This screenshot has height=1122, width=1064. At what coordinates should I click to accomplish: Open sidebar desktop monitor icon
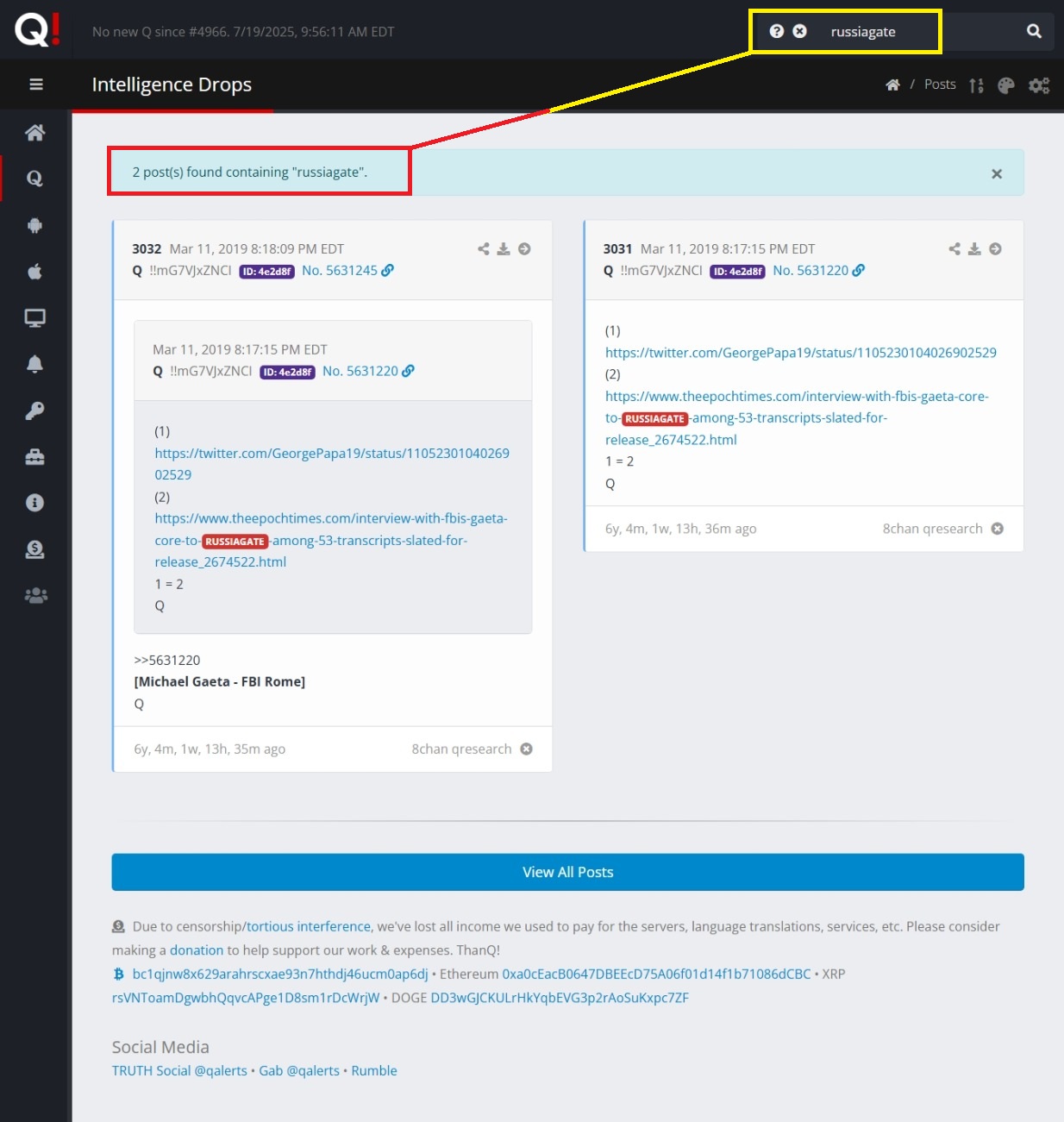[x=35, y=318]
